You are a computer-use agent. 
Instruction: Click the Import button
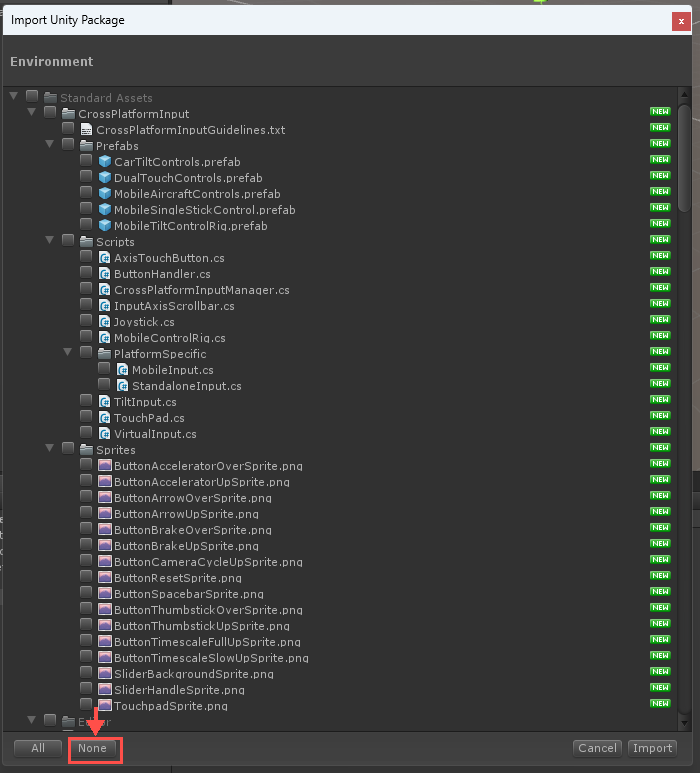click(x=652, y=748)
